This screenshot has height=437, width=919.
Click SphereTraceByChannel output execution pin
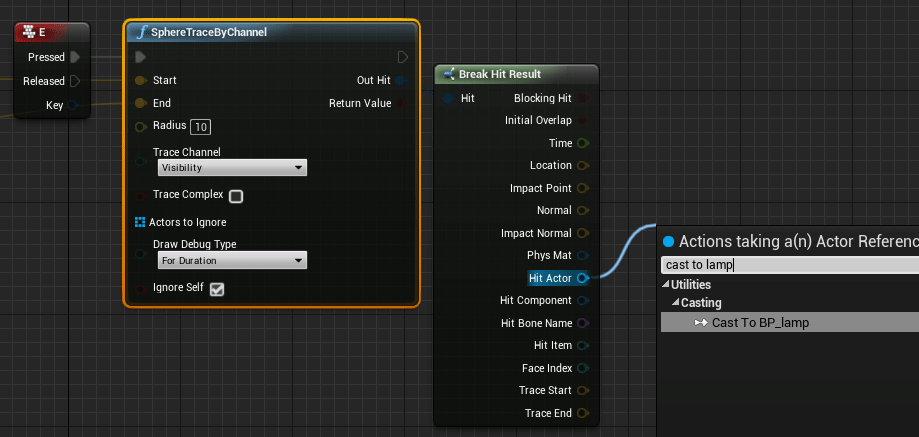[403, 57]
